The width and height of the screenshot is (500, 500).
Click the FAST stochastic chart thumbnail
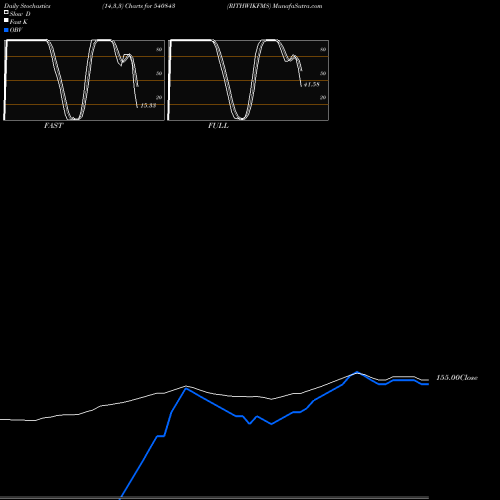84,80
